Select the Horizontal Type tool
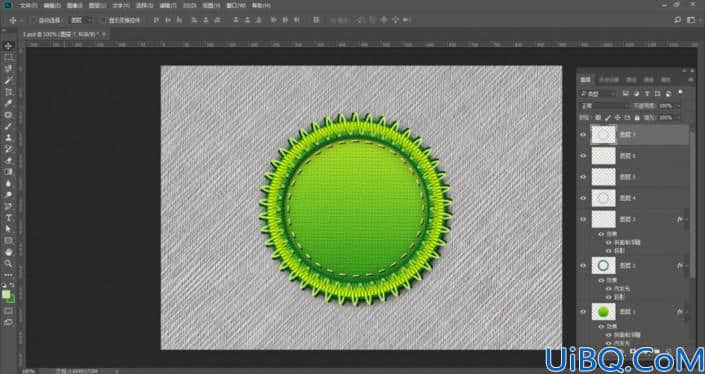 point(9,218)
